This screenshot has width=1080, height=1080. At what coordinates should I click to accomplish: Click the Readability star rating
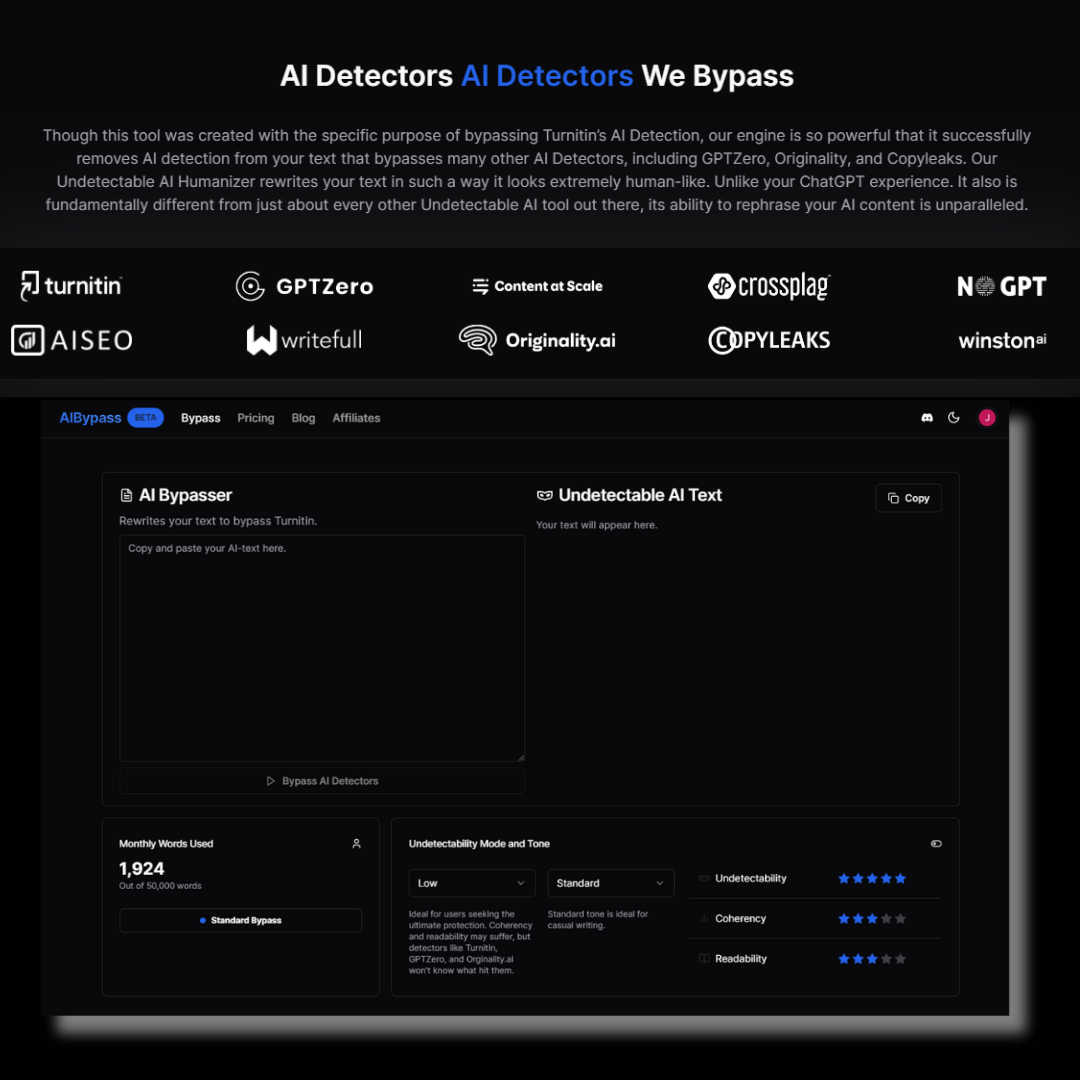(x=872, y=959)
